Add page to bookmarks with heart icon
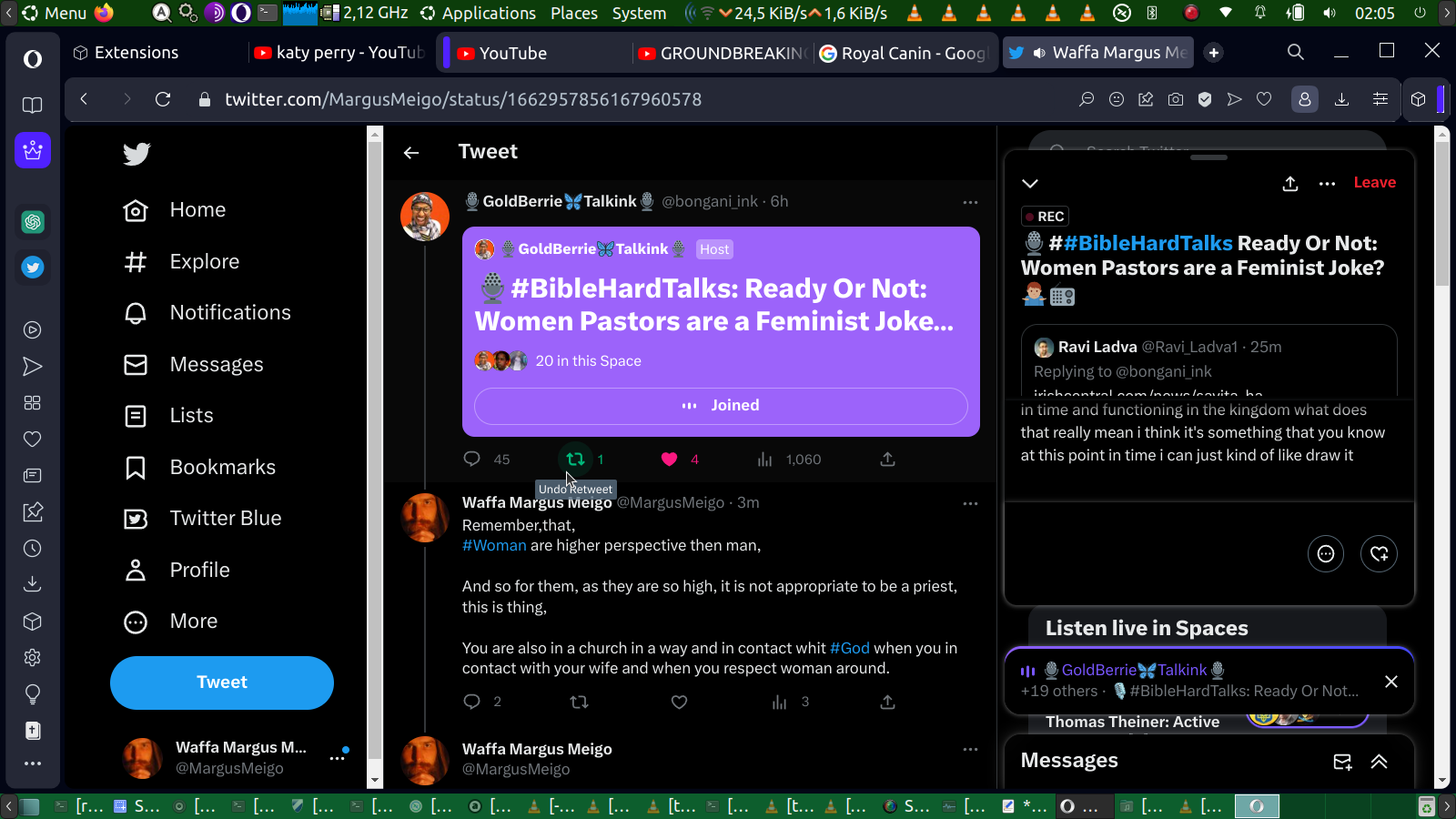 click(x=1264, y=99)
